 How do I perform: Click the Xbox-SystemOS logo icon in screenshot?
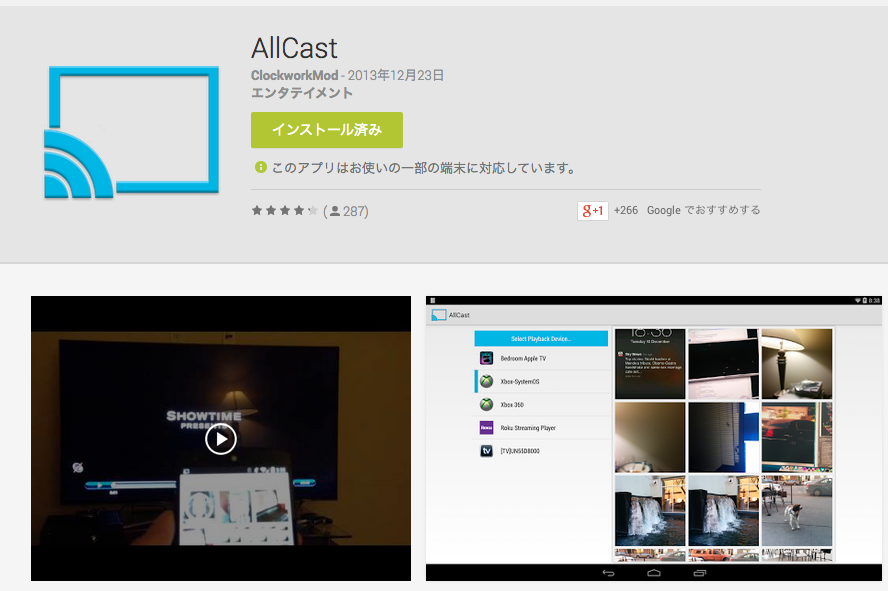[x=486, y=381]
